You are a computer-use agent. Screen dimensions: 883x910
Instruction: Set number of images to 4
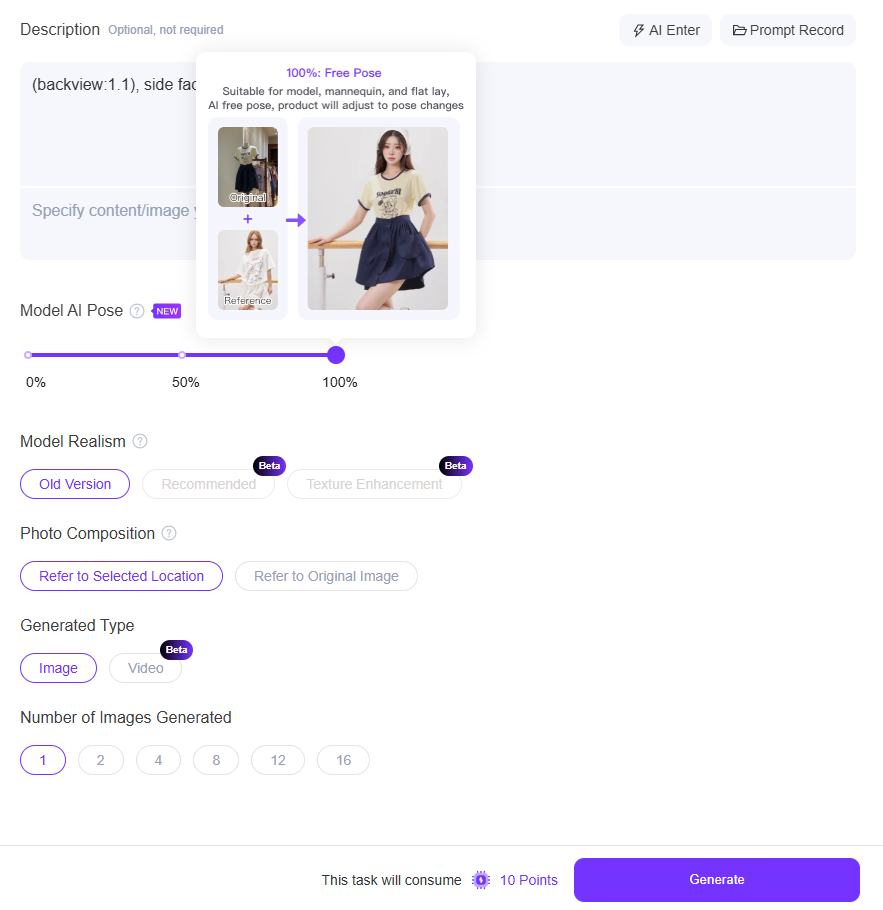coord(158,760)
